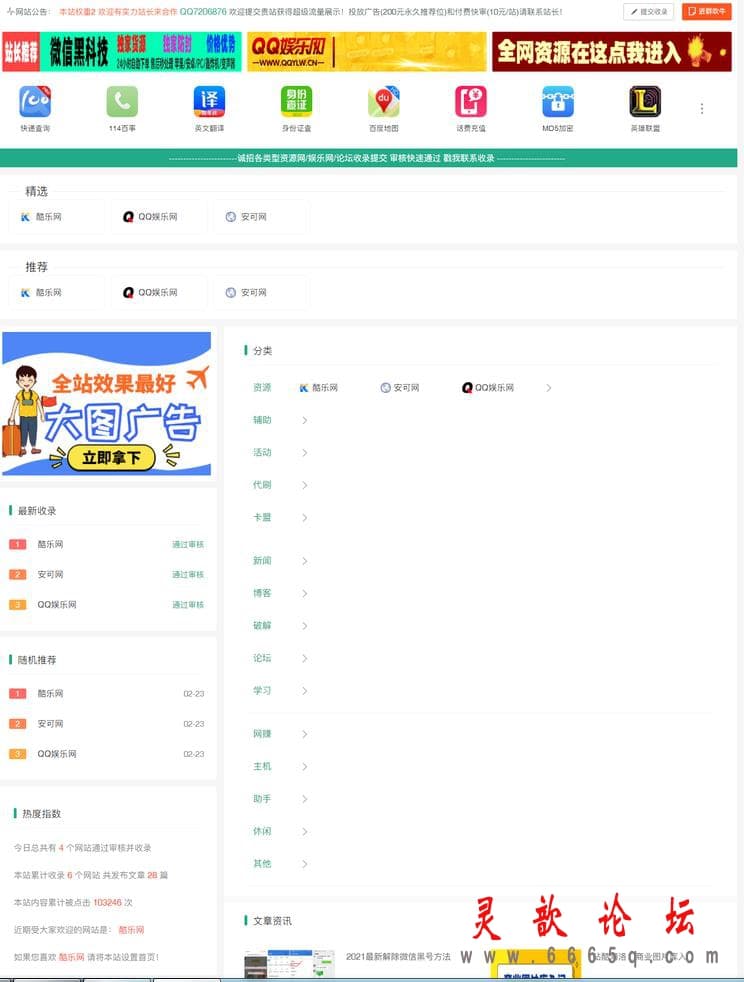Click 酷乐网 logo in 精选 section
744x982 pixels.
[x=25, y=217]
